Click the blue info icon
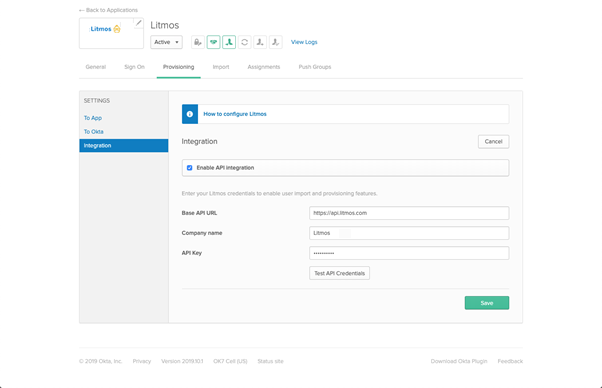The height and width of the screenshot is (388, 602). pos(190,114)
